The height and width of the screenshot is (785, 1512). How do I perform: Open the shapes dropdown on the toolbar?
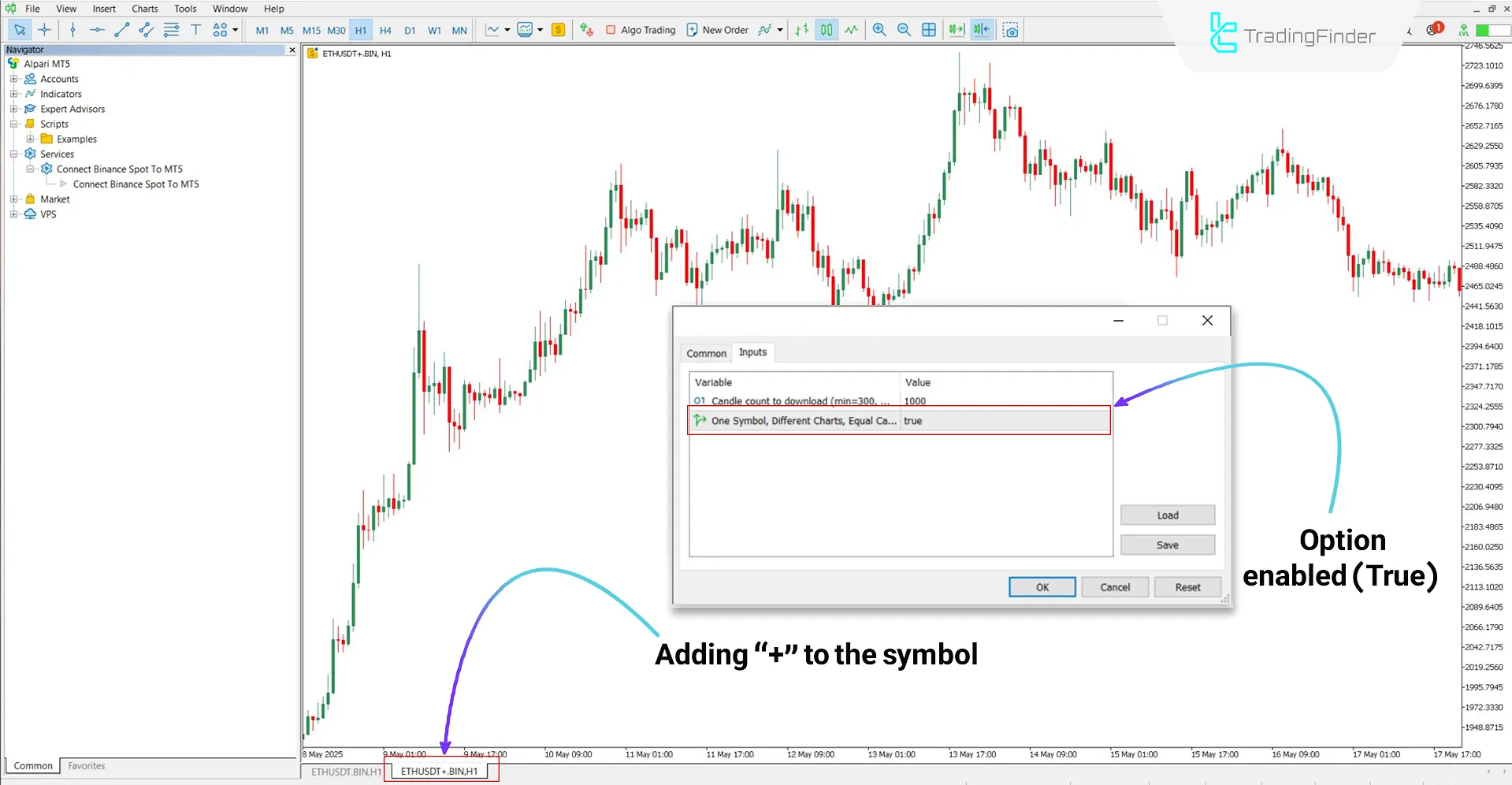click(x=235, y=30)
